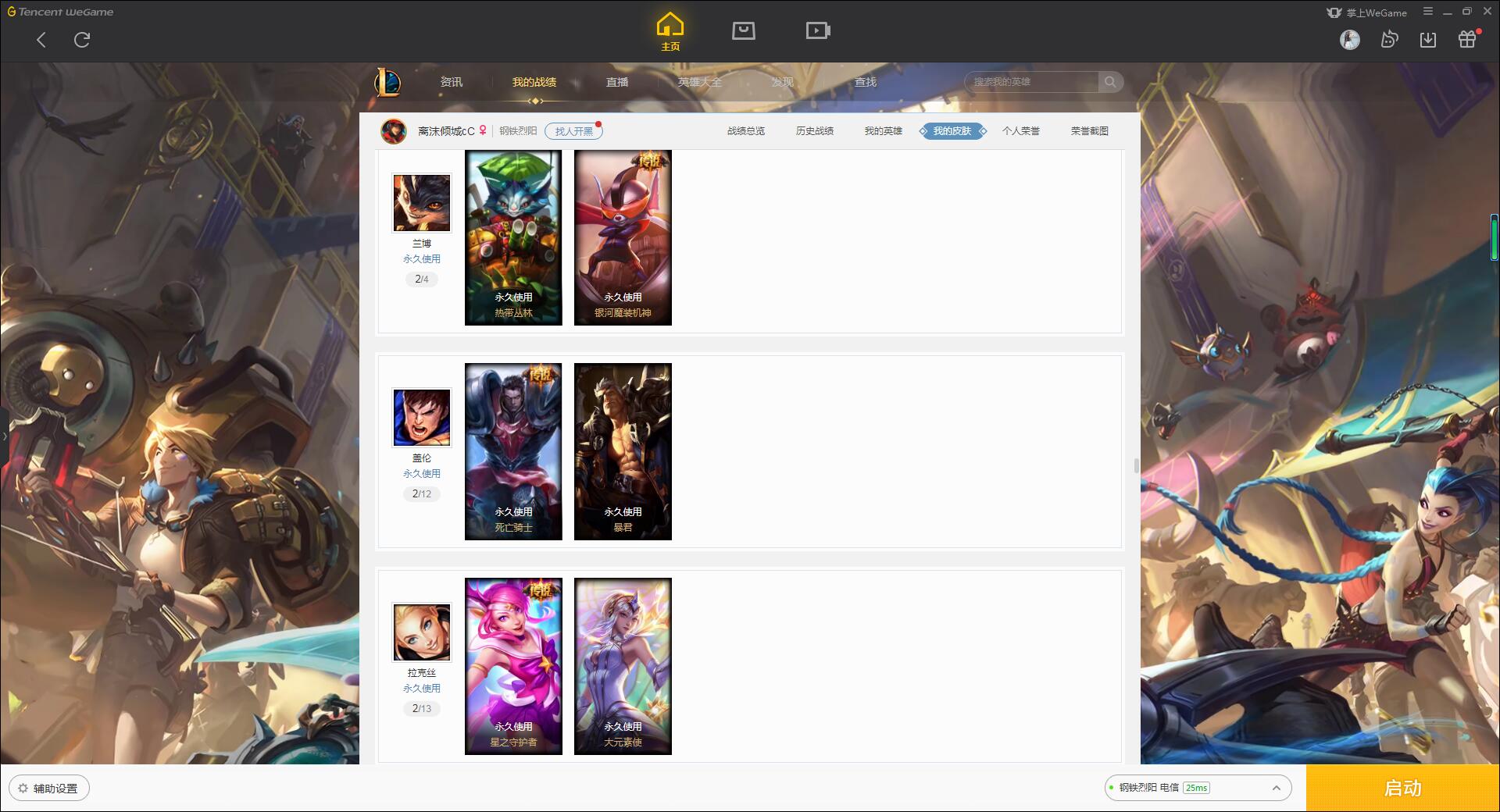Click 永久使用 under 拉克丝 name
The image size is (1500, 812).
coord(422,688)
